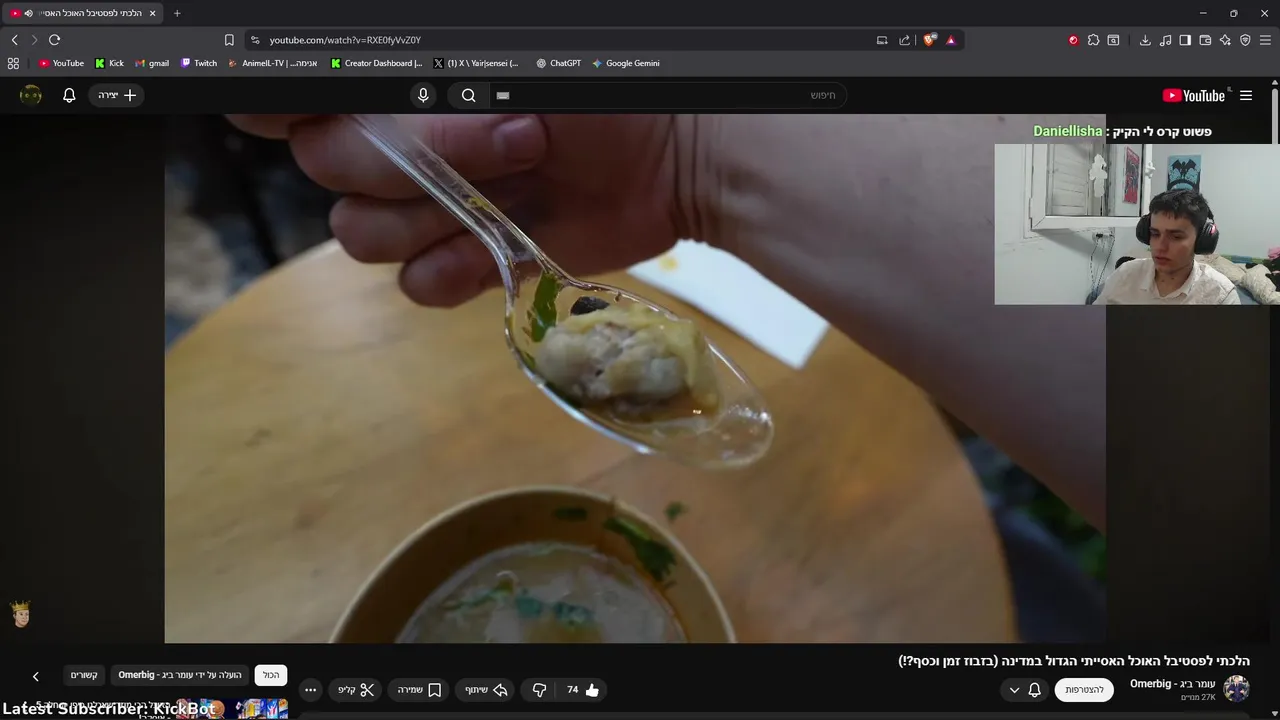Open the extension icon with red circle
This screenshot has width=1280, height=720.
click(1073, 40)
